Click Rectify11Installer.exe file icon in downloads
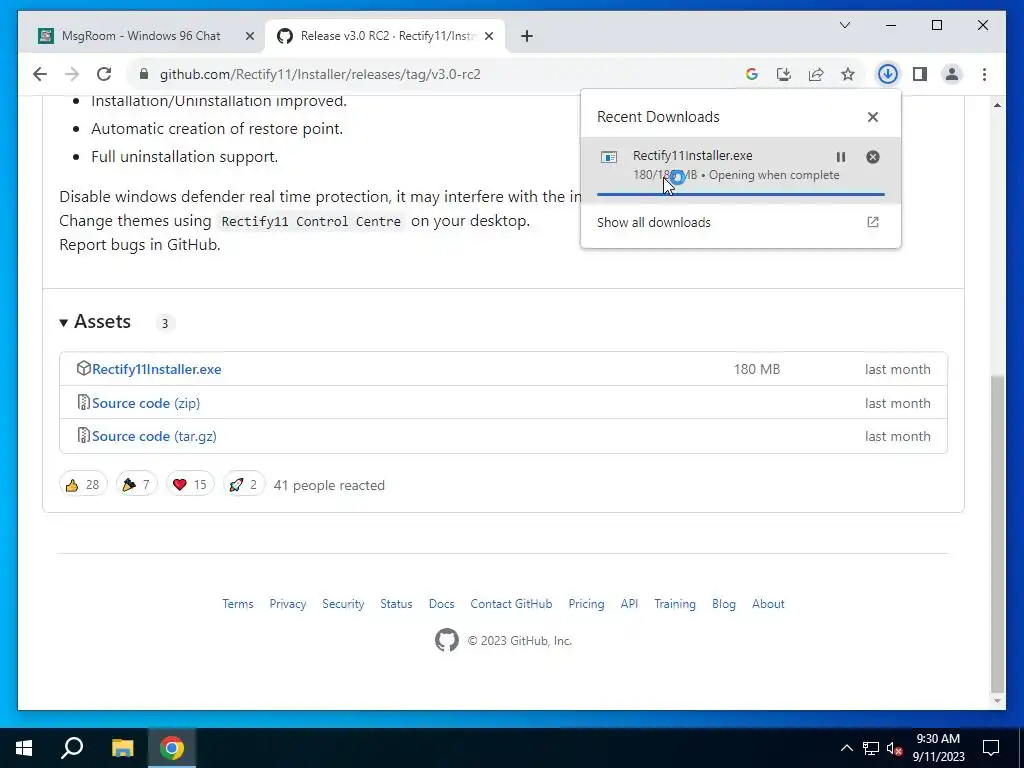 click(609, 157)
